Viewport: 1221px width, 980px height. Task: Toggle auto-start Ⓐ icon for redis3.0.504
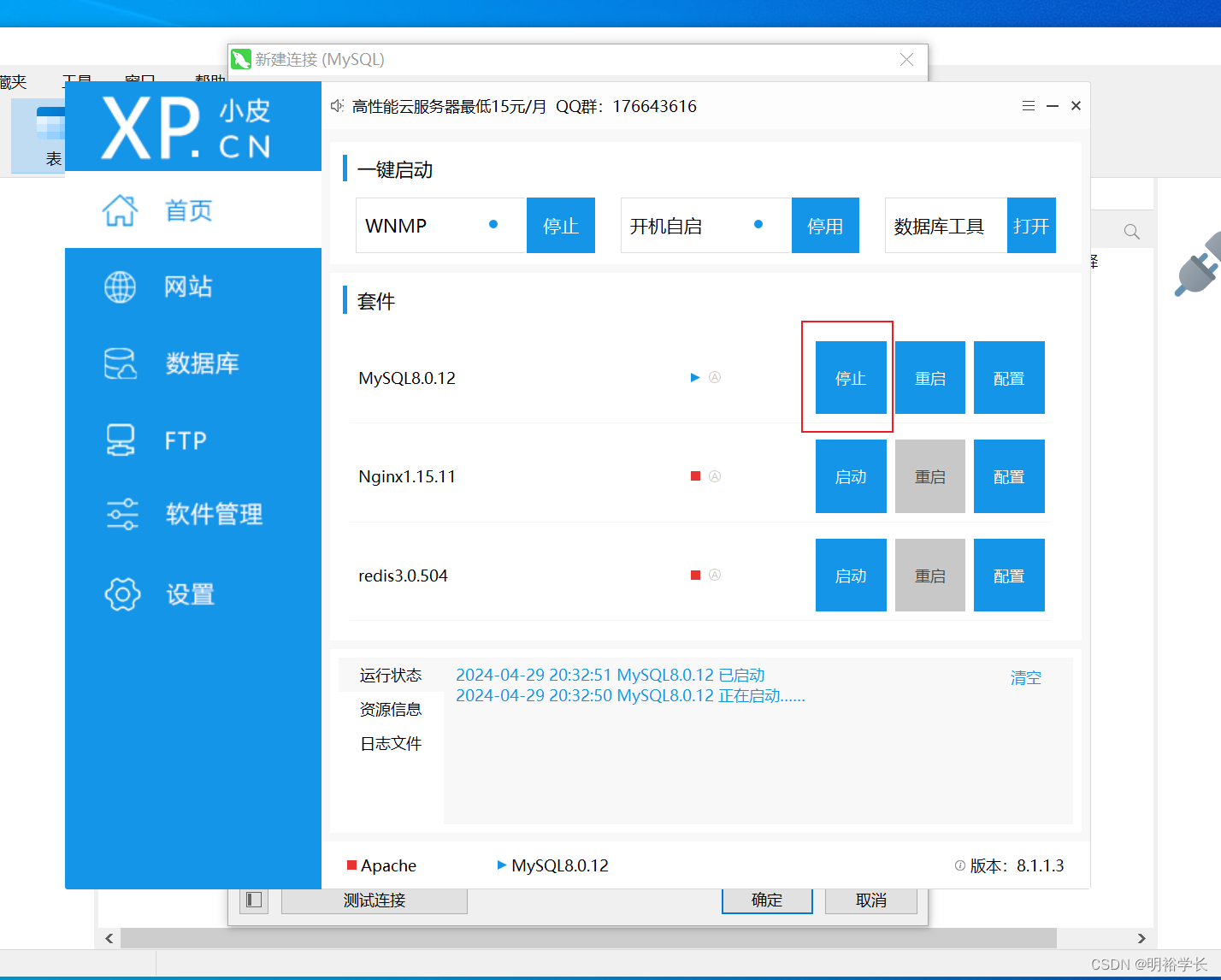(x=715, y=575)
